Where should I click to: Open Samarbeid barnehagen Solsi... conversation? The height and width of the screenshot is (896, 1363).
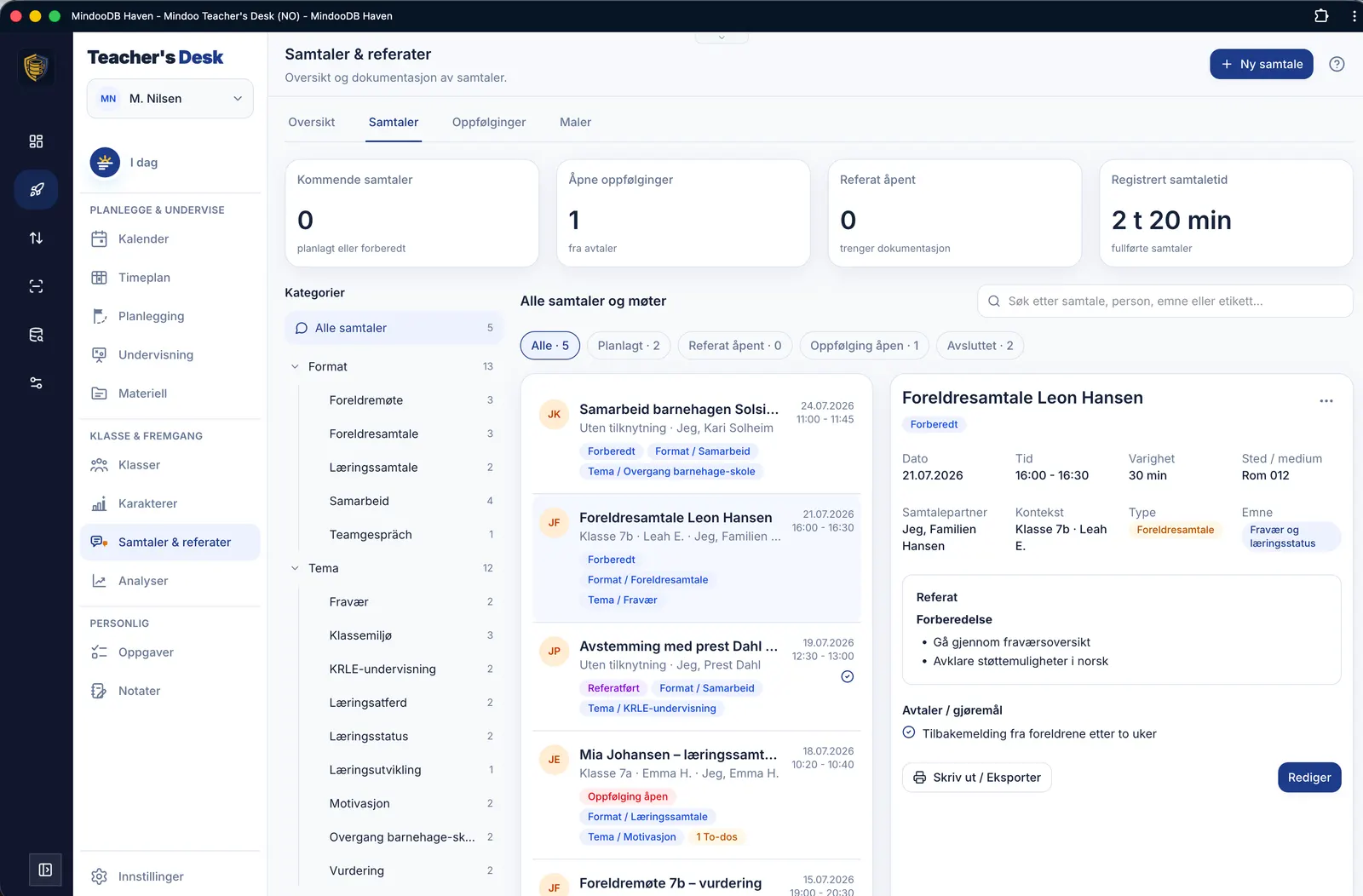tap(697, 439)
